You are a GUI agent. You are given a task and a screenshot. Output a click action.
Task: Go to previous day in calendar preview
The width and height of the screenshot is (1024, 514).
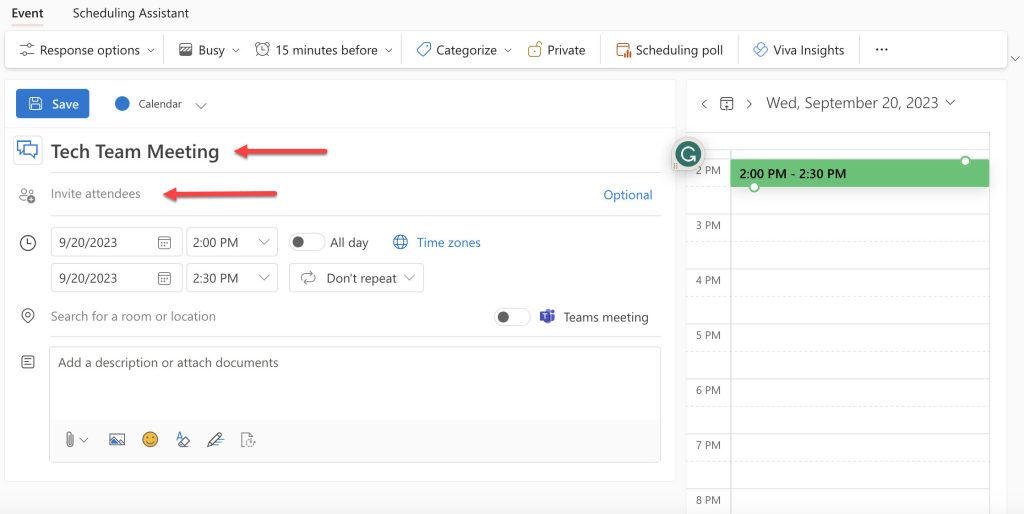coord(704,103)
